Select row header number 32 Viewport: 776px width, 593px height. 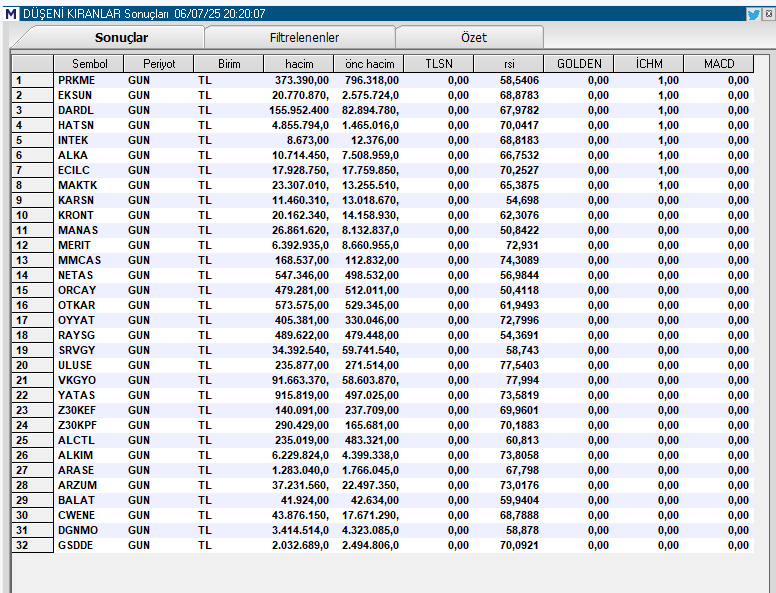33,545
